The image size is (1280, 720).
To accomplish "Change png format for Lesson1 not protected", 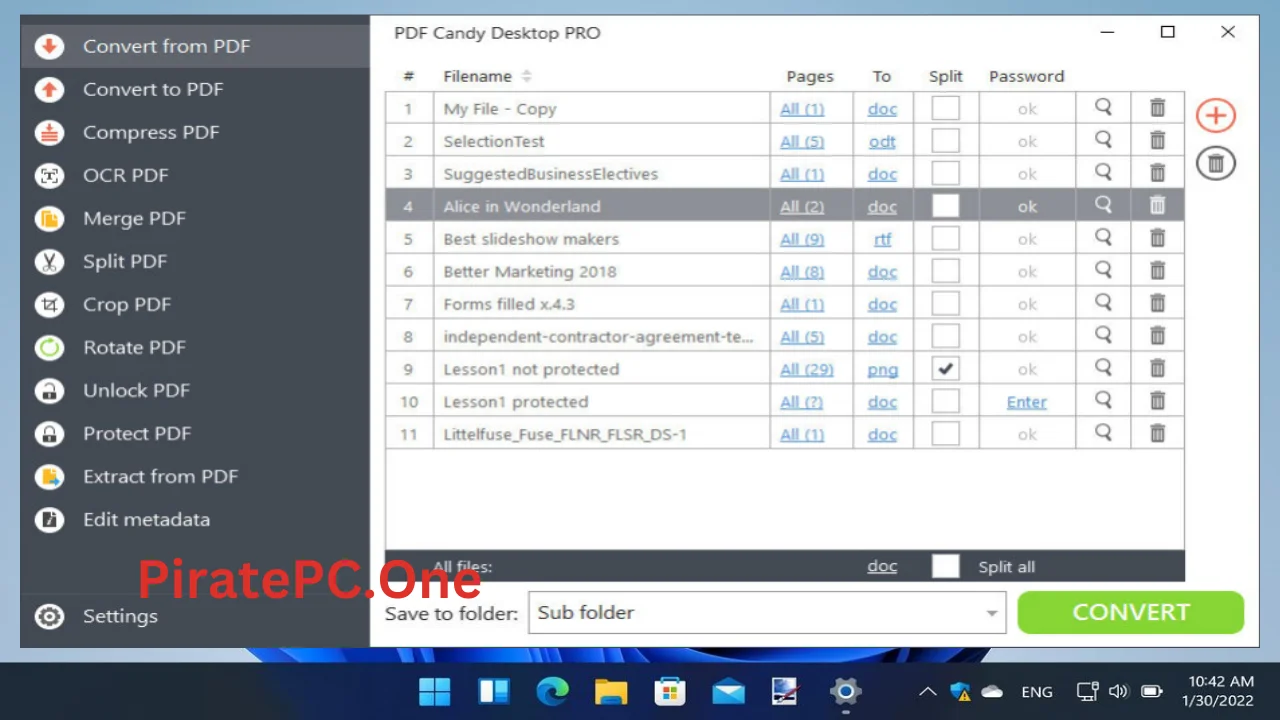I will [882, 369].
